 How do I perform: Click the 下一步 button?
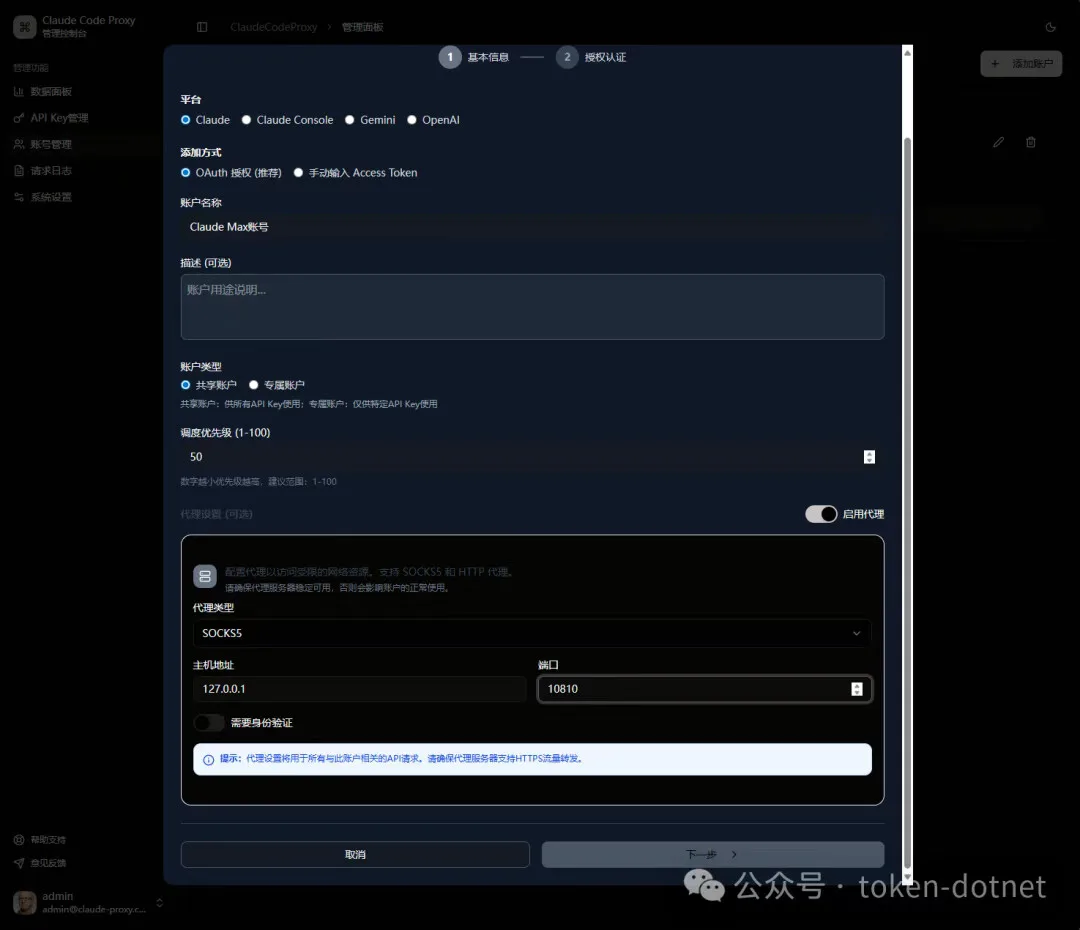coord(712,855)
